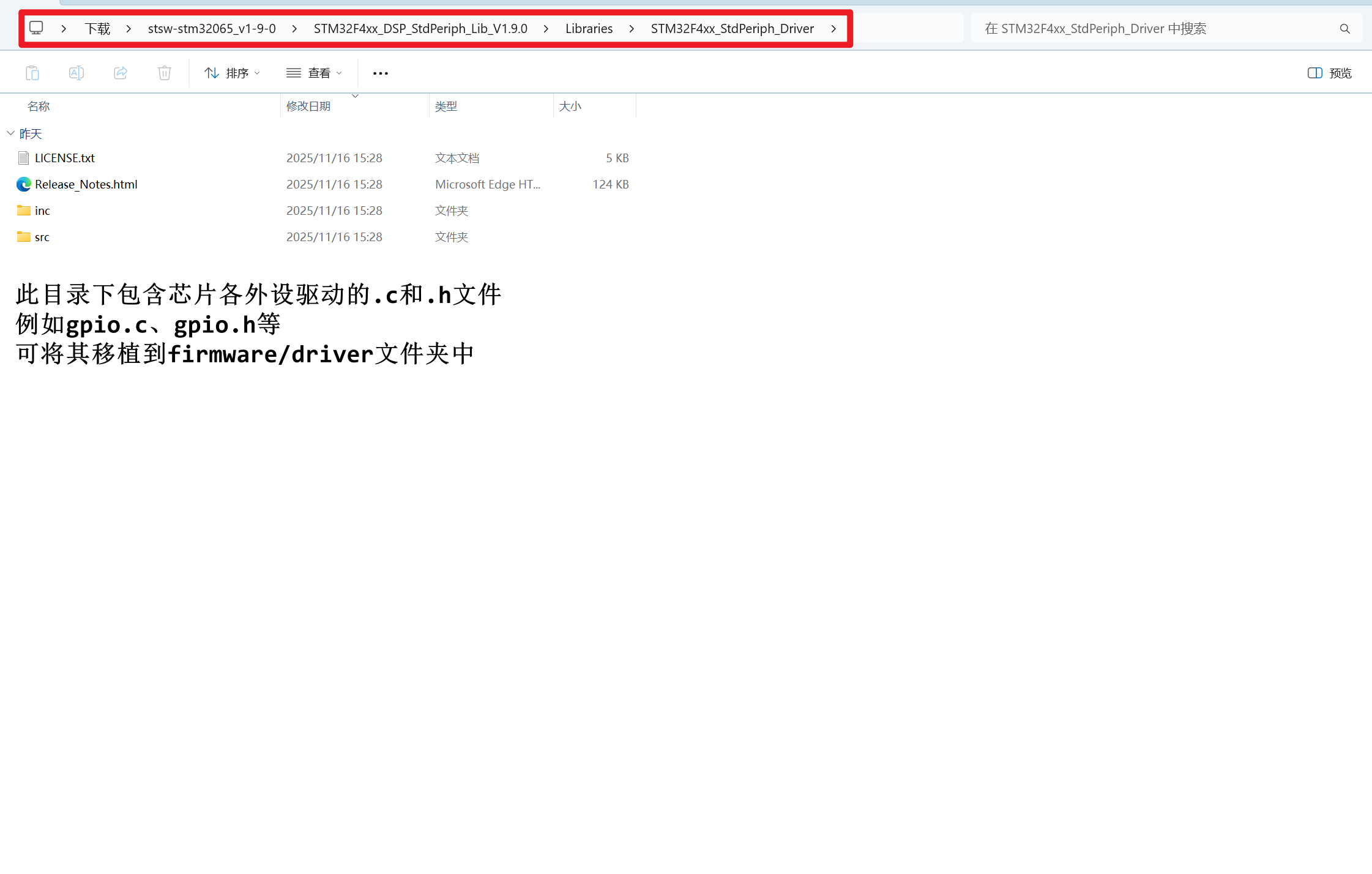Screen dimensions: 1372x874
Task: Collapse the yesterday group
Action: point(10,133)
